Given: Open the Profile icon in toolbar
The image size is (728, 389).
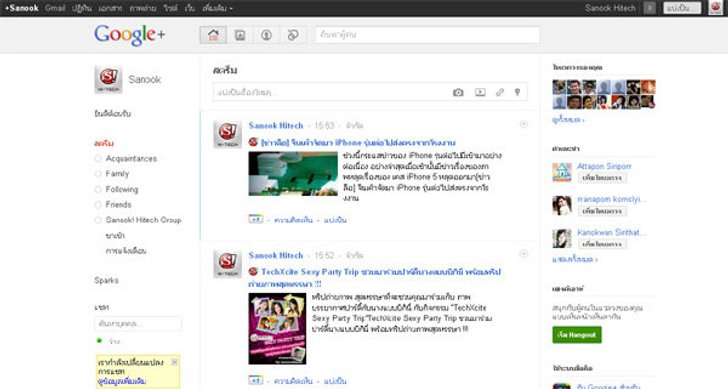Looking at the screenshot, I should click(x=266, y=35).
